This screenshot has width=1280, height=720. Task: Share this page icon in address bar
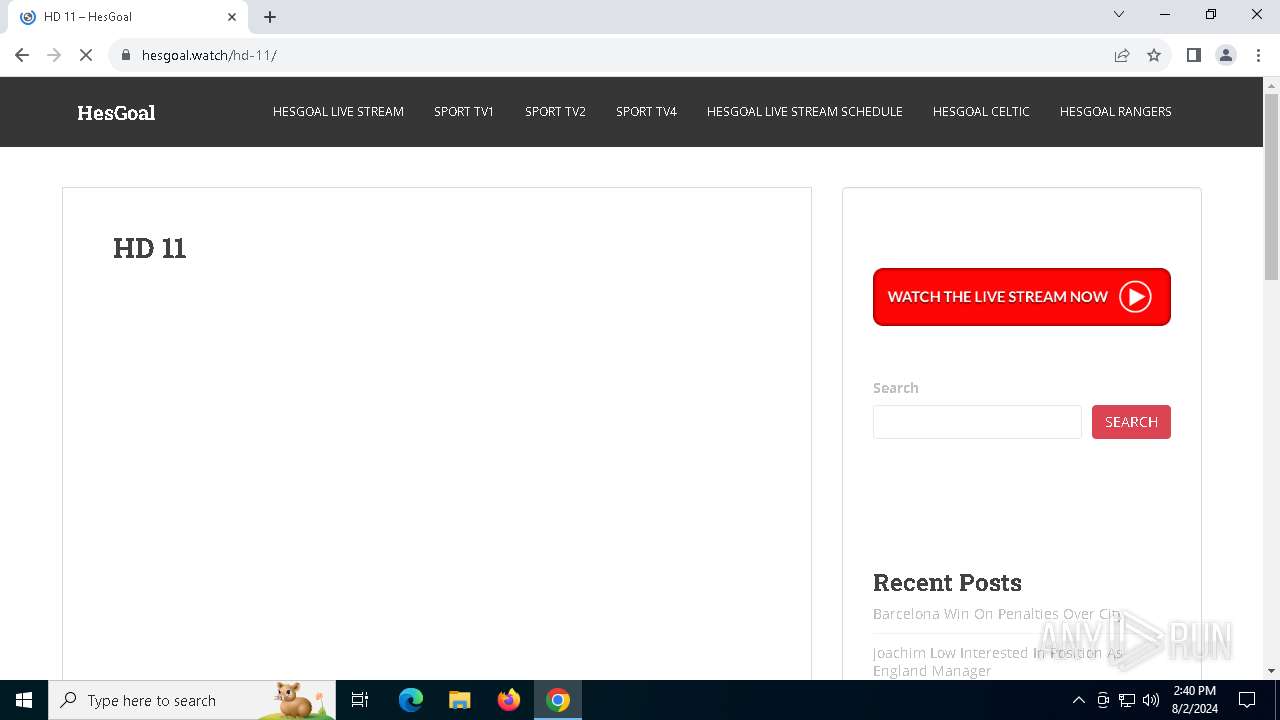click(1122, 55)
